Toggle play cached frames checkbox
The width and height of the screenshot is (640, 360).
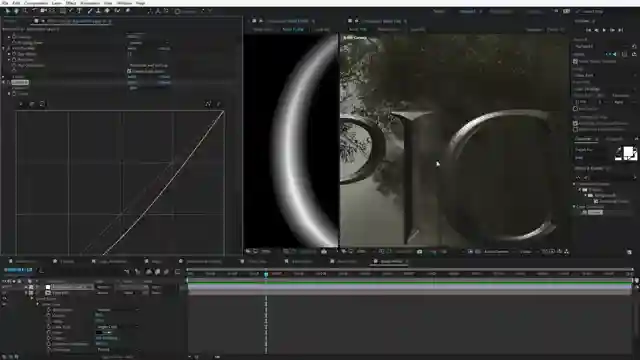[576, 123]
